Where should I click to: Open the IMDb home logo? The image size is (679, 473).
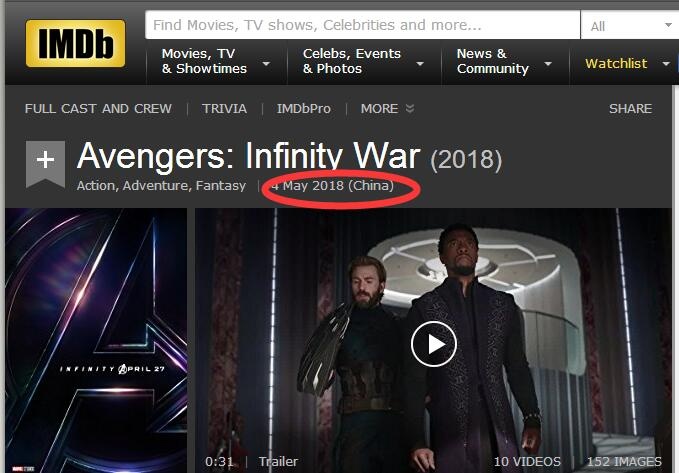75,43
